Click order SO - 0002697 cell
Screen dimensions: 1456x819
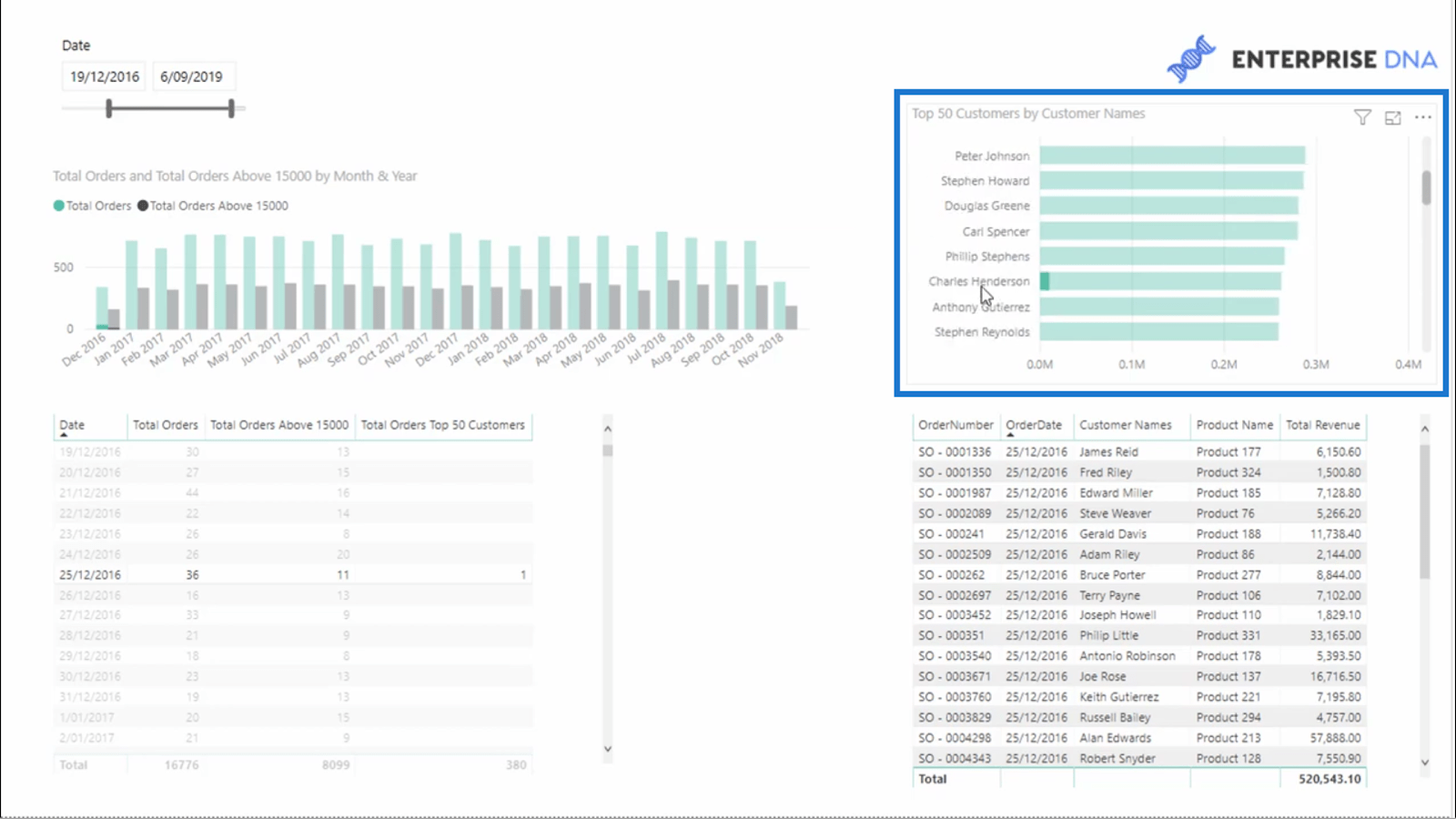coord(955,595)
